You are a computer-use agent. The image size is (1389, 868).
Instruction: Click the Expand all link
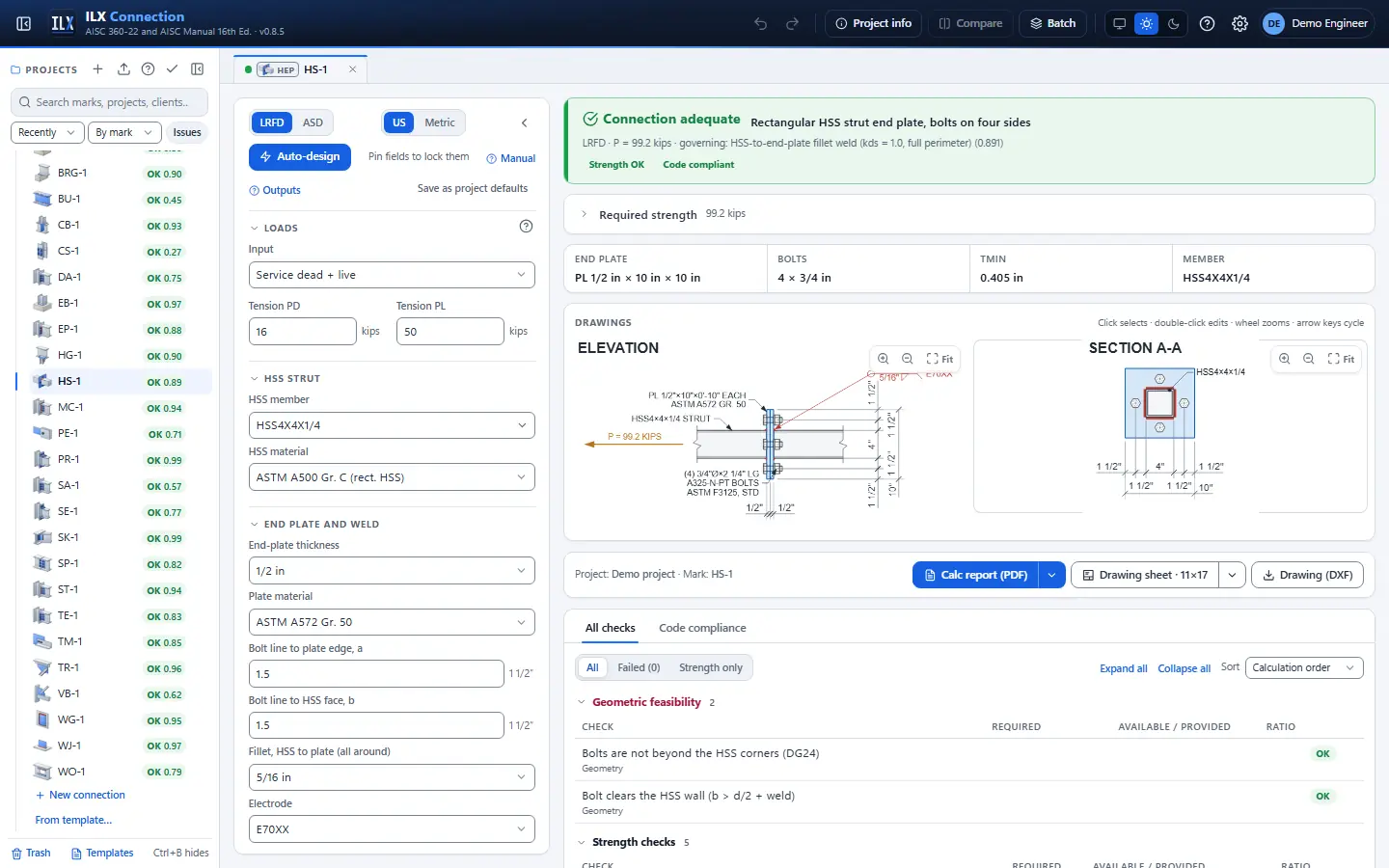tap(1123, 668)
